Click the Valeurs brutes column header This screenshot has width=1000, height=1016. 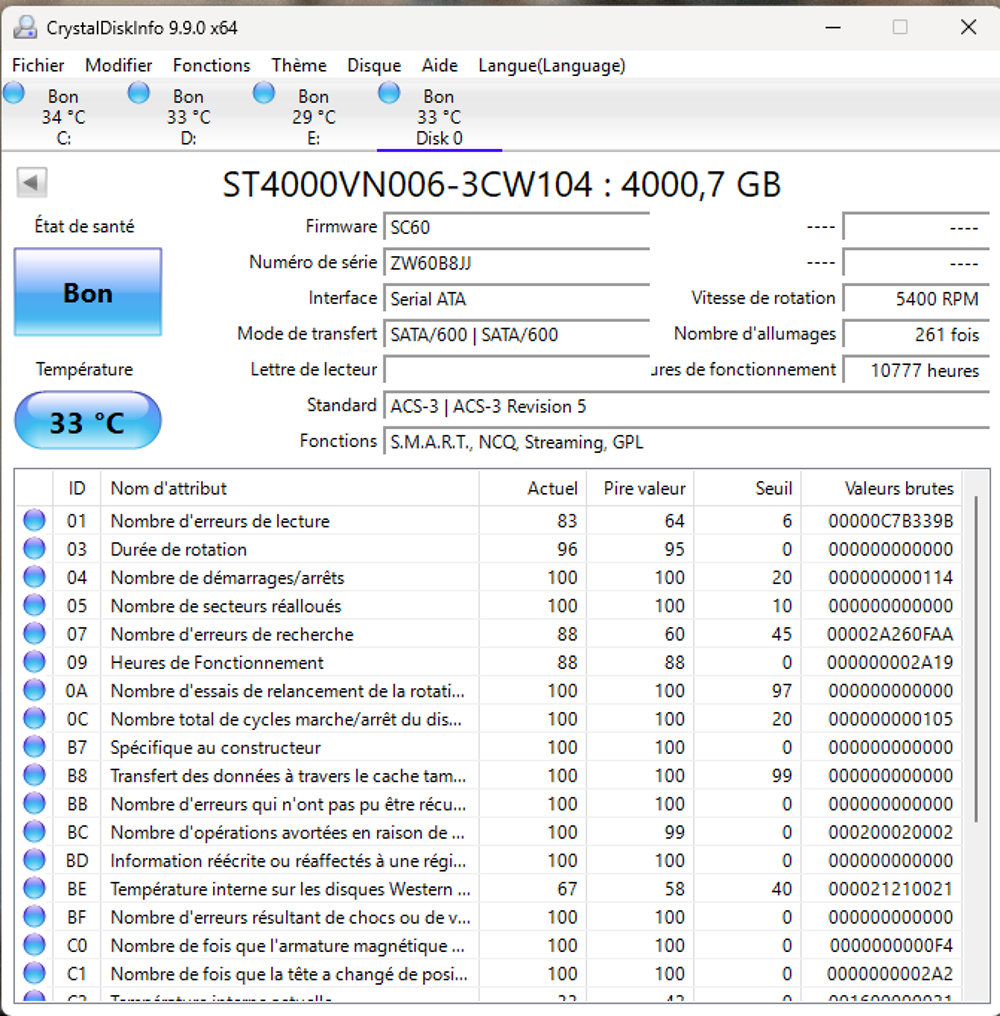pyautogui.click(x=881, y=488)
